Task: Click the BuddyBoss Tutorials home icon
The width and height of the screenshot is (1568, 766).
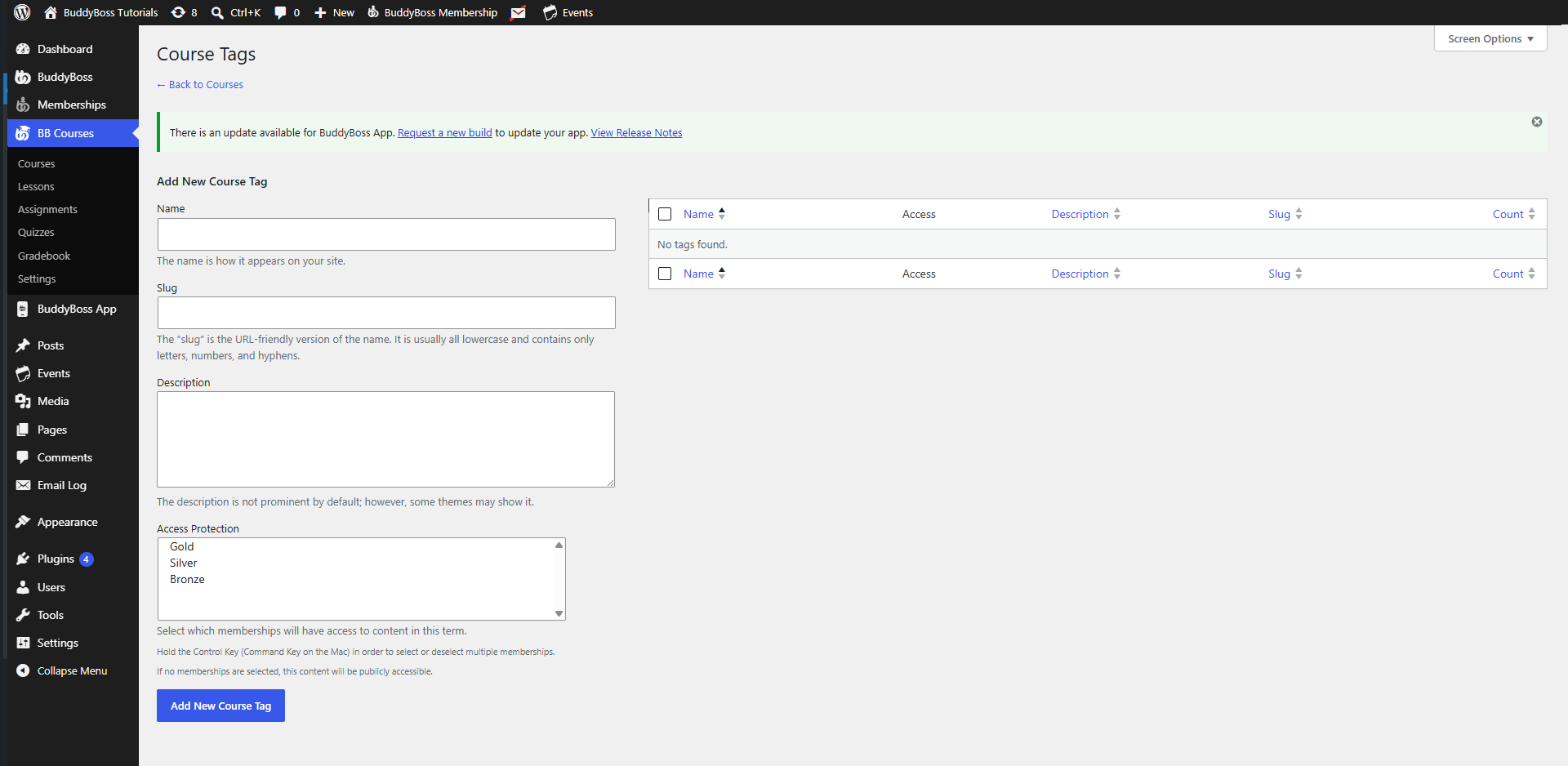Action: point(51,12)
